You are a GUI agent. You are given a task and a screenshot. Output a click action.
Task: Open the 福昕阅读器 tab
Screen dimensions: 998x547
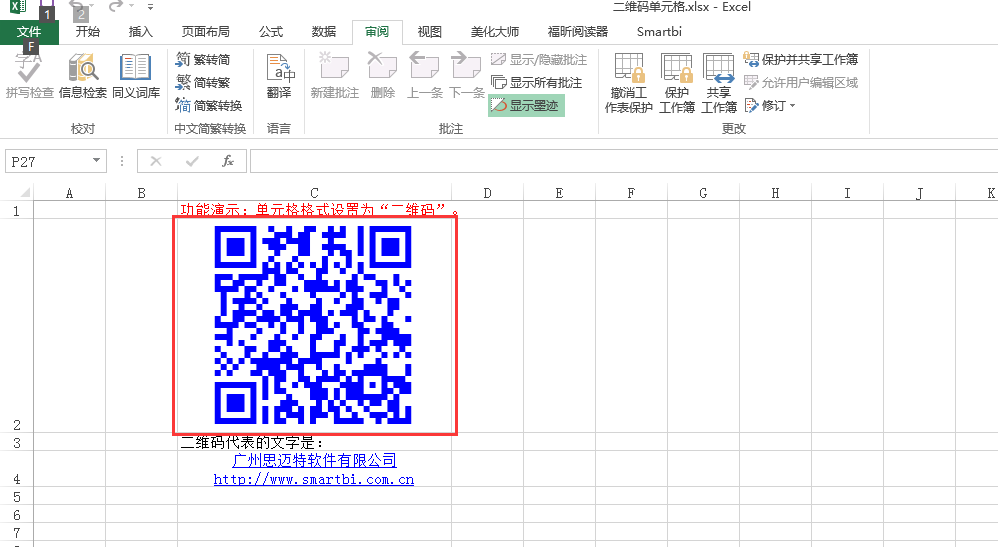(577, 32)
